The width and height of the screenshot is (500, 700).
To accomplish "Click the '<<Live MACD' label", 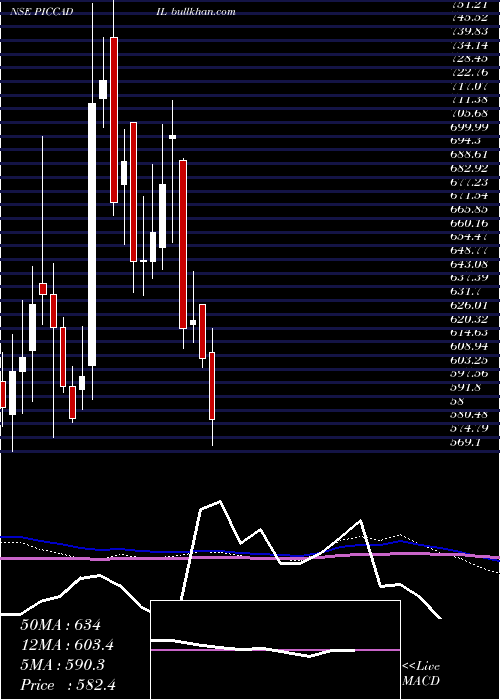I will [x=421, y=674].
